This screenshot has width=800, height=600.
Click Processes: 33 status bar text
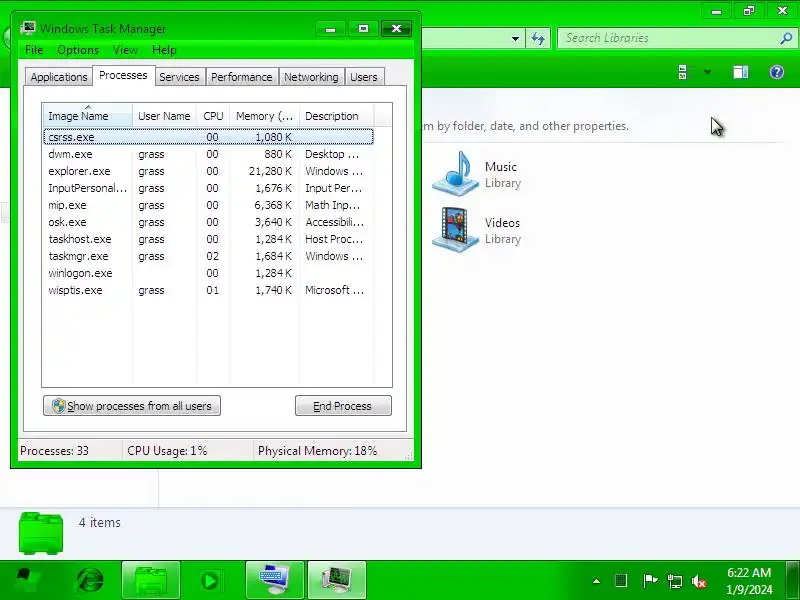pos(54,451)
